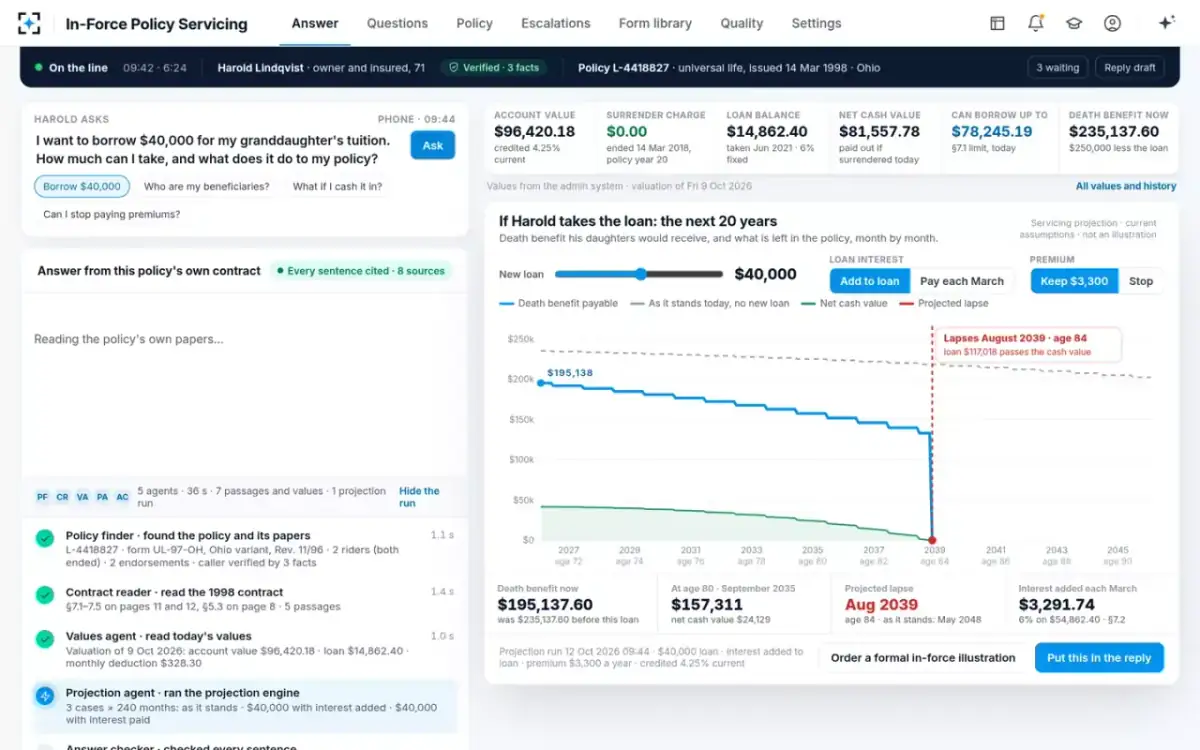
Task: Toggle the Death benefit payable legend series
Action: pos(558,303)
